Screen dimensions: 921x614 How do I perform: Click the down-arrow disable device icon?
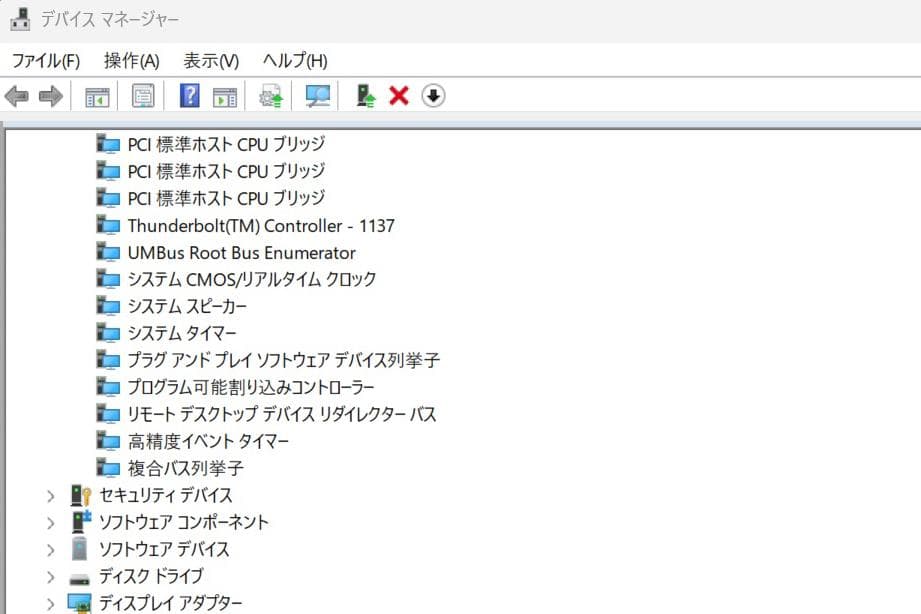pos(433,96)
